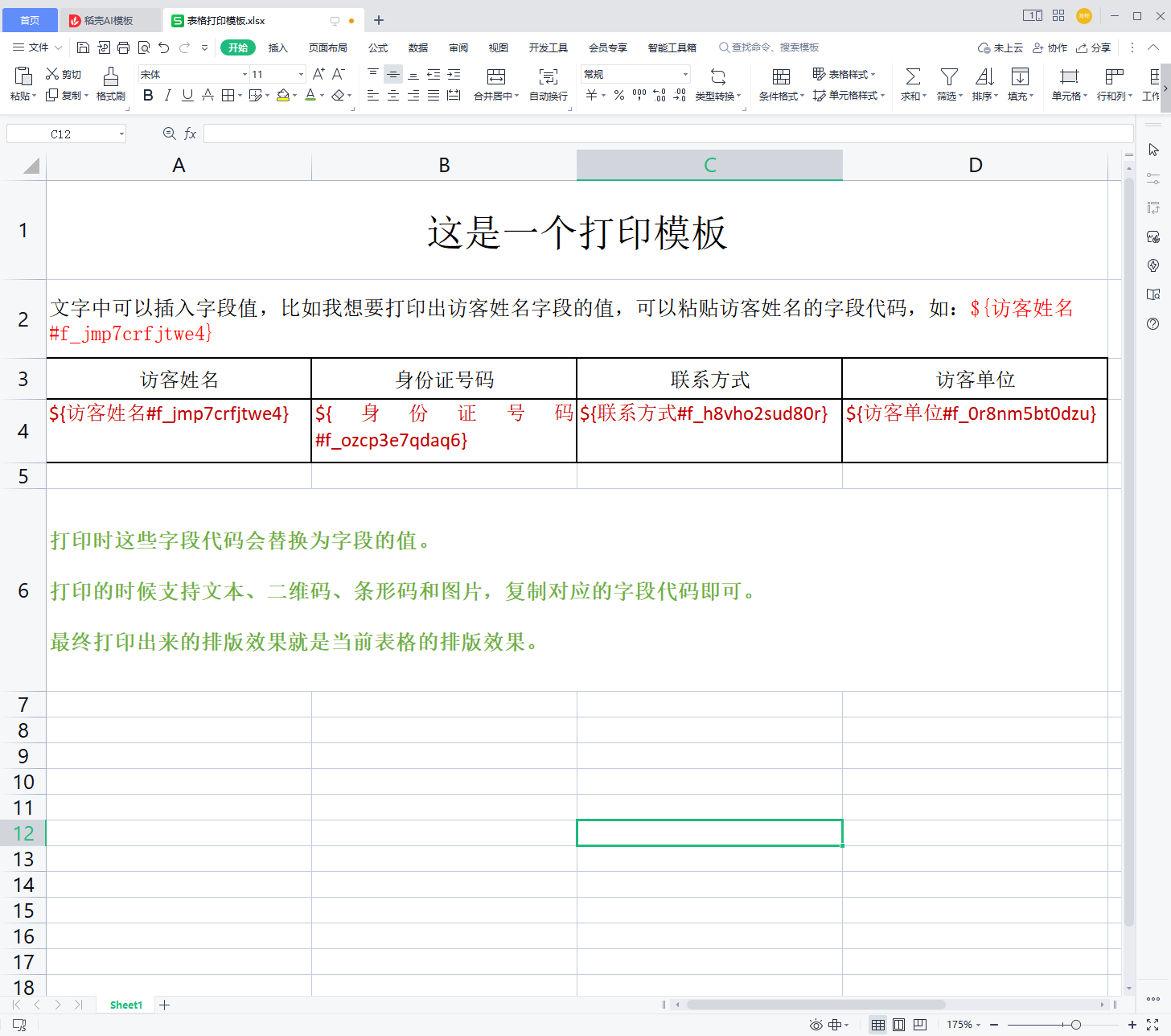Click the increase font size icon
This screenshot has height=1036, width=1171.
tap(318, 74)
